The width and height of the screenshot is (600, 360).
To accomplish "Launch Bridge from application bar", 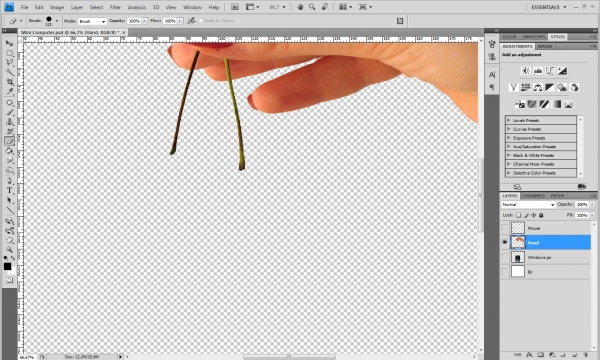I will [235, 7].
